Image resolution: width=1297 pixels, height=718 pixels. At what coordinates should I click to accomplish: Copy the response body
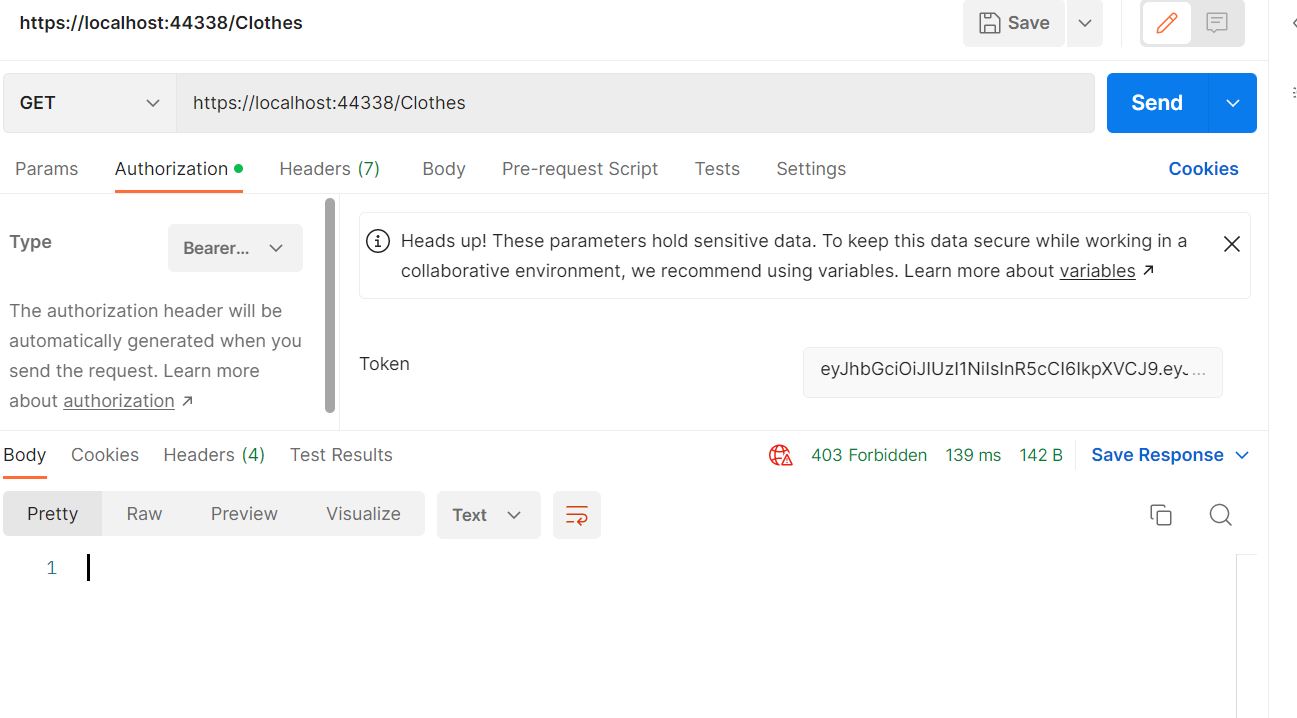[1161, 514]
